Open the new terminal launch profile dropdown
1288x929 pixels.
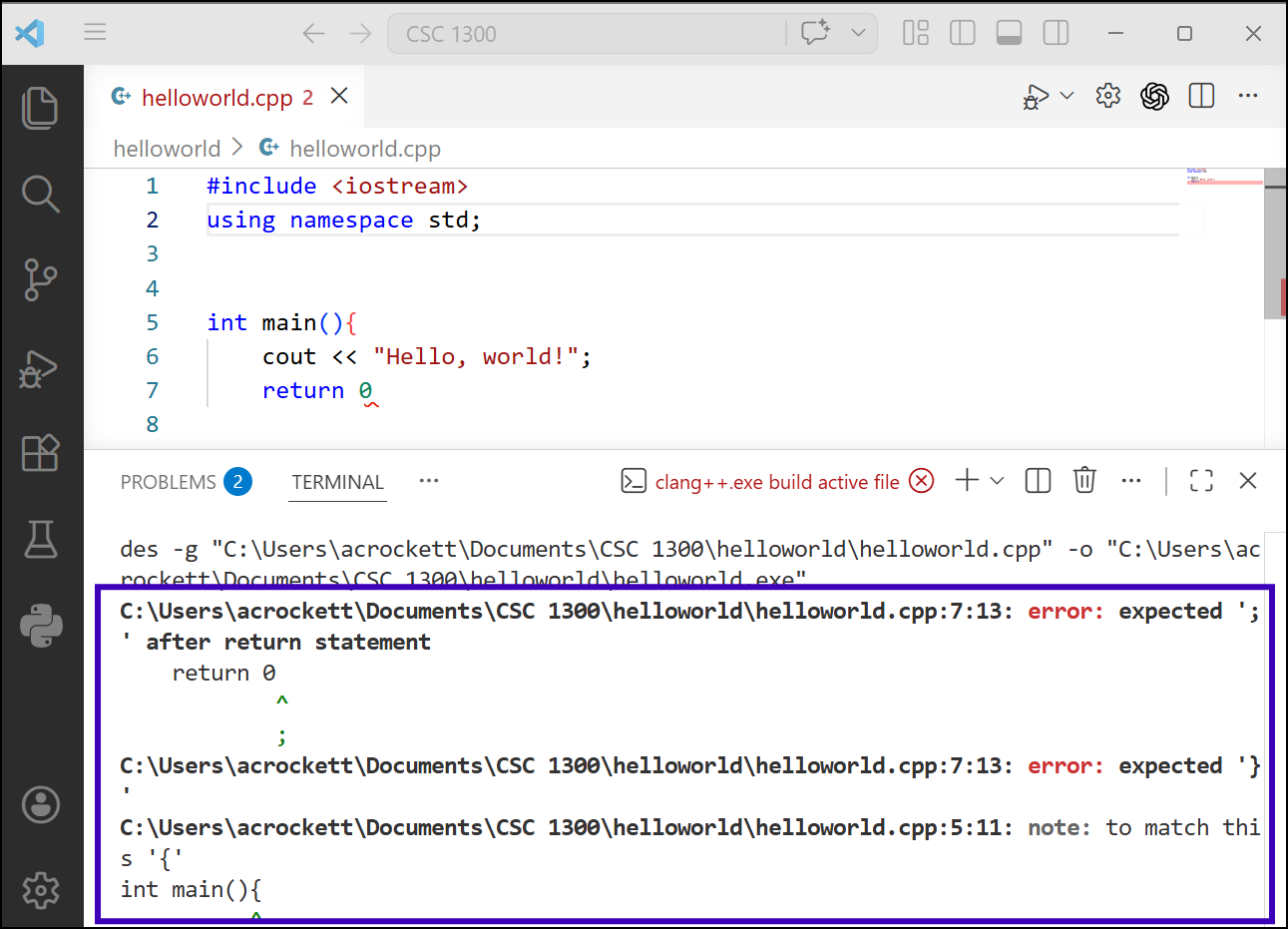point(997,481)
